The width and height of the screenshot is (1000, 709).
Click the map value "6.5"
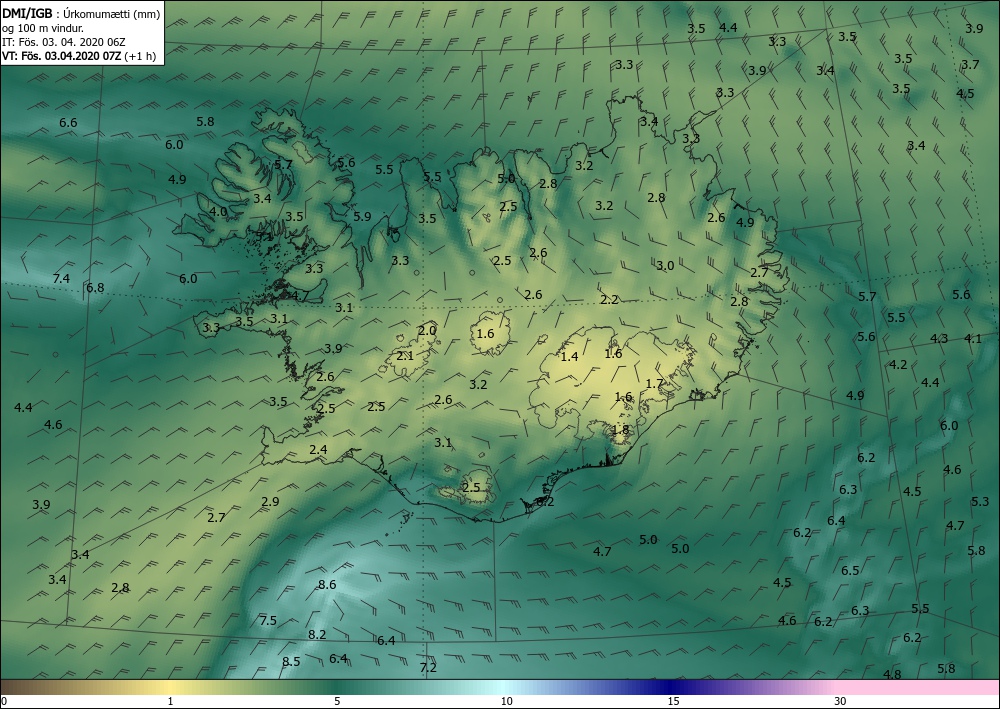(x=849, y=570)
